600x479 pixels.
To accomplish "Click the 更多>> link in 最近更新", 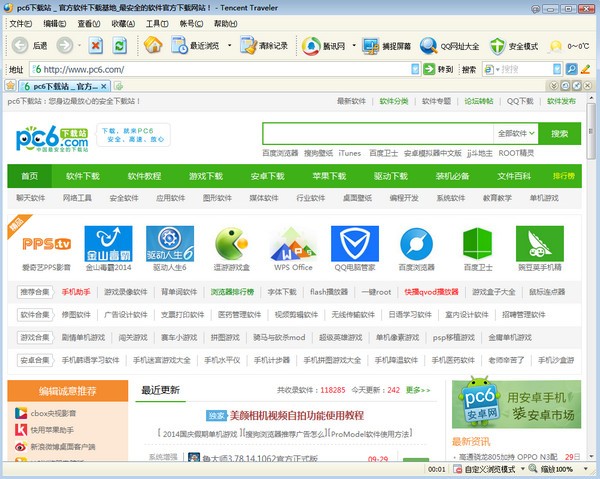I will coord(418,390).
